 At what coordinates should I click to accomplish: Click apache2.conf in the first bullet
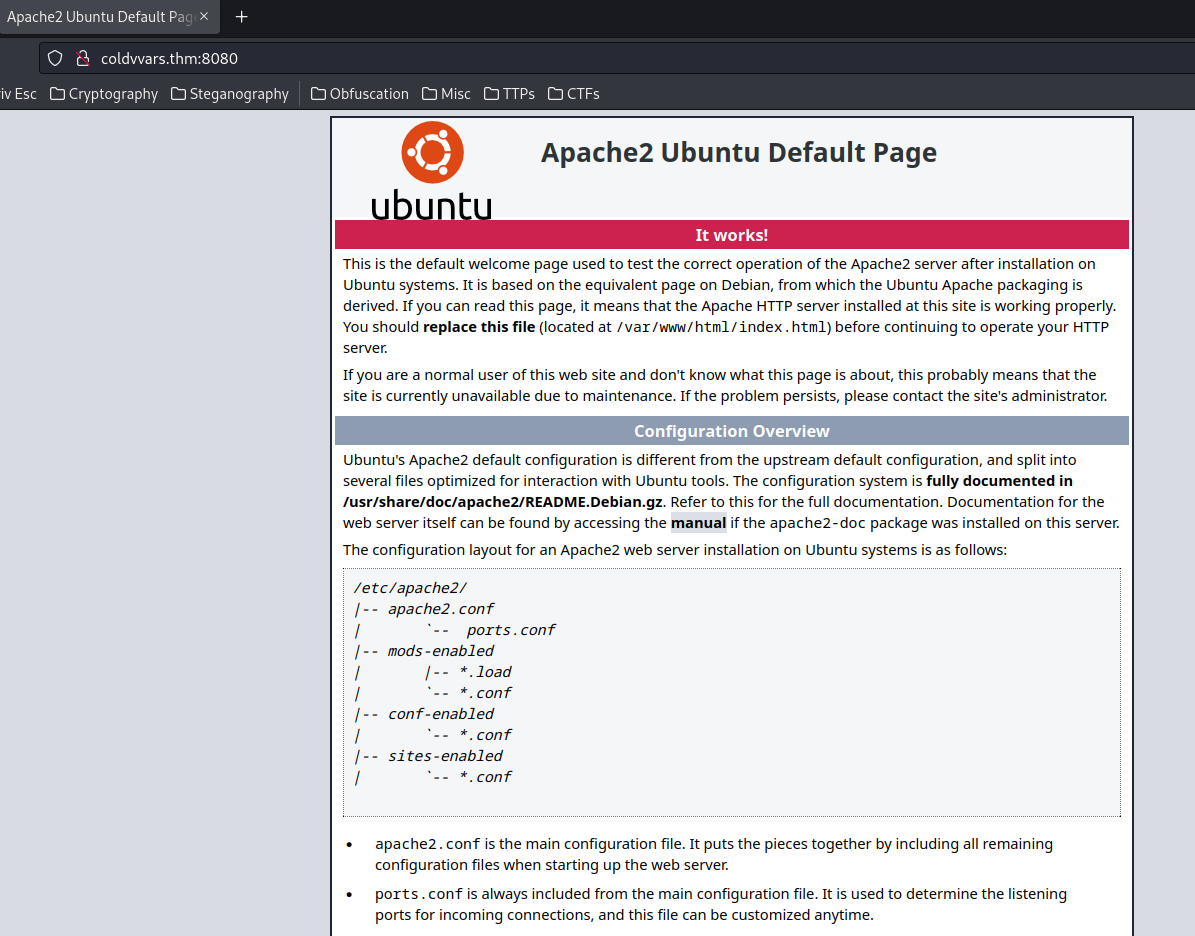(428, 844)
